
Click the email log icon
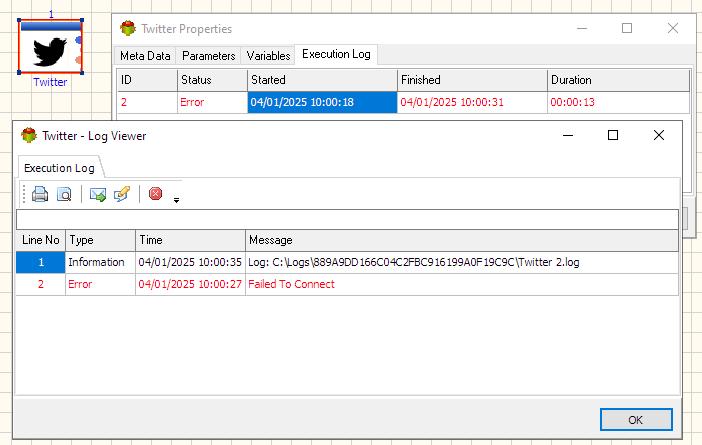(98, 194)
